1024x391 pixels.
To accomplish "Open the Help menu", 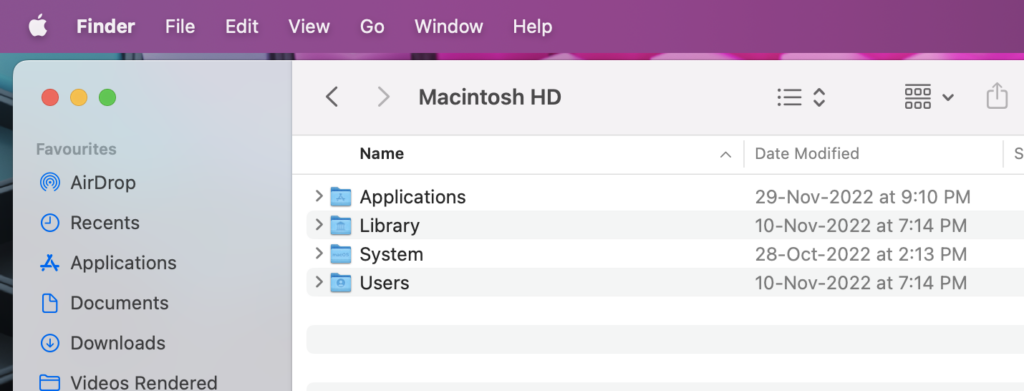I will pos(532,27).
